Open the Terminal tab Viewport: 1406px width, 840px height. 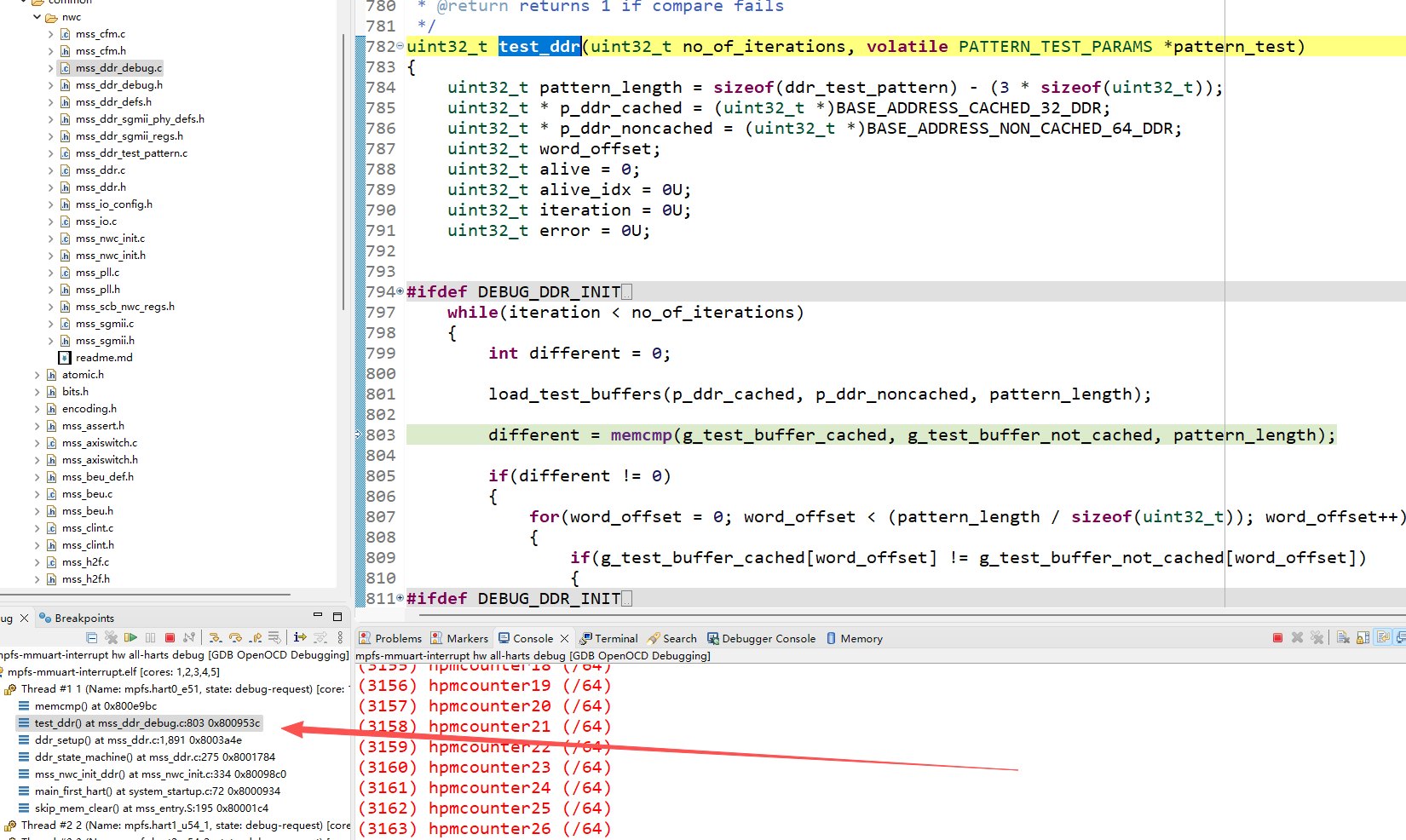(x=608, y=638)
